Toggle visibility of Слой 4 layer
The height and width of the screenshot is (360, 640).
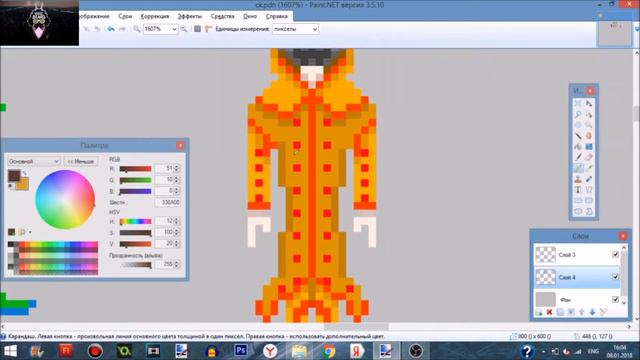click(x=616, y=277)
